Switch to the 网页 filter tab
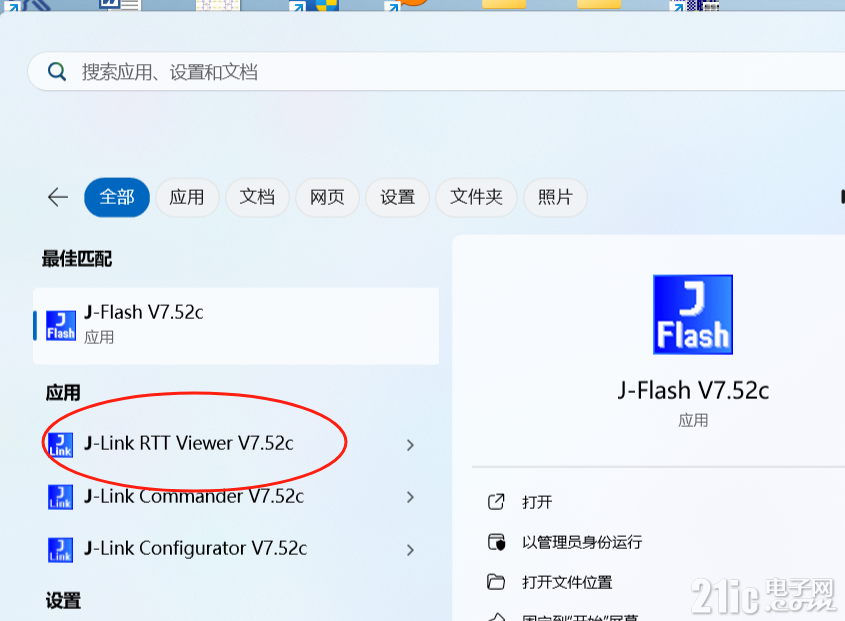The image size is (845, 621). [x=327, y=197]
